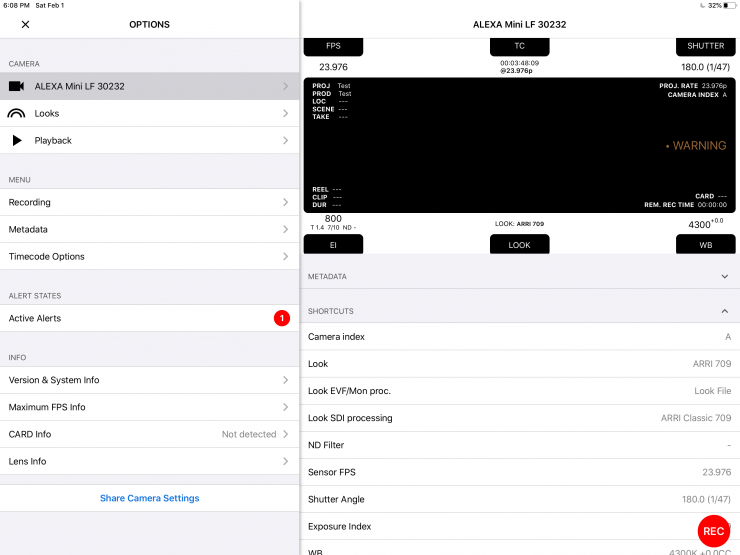Image resolution: width=740 pixels, height=555 pixels.
Task: Select the ALEXA Mini LF 30232 camera icon
Action: [16, 86]
